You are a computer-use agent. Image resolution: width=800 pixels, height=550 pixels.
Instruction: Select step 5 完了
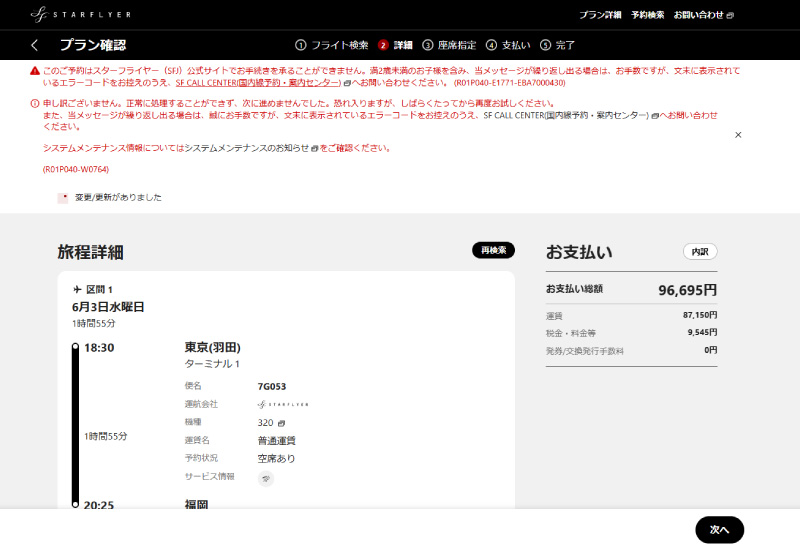click(558, 45)
